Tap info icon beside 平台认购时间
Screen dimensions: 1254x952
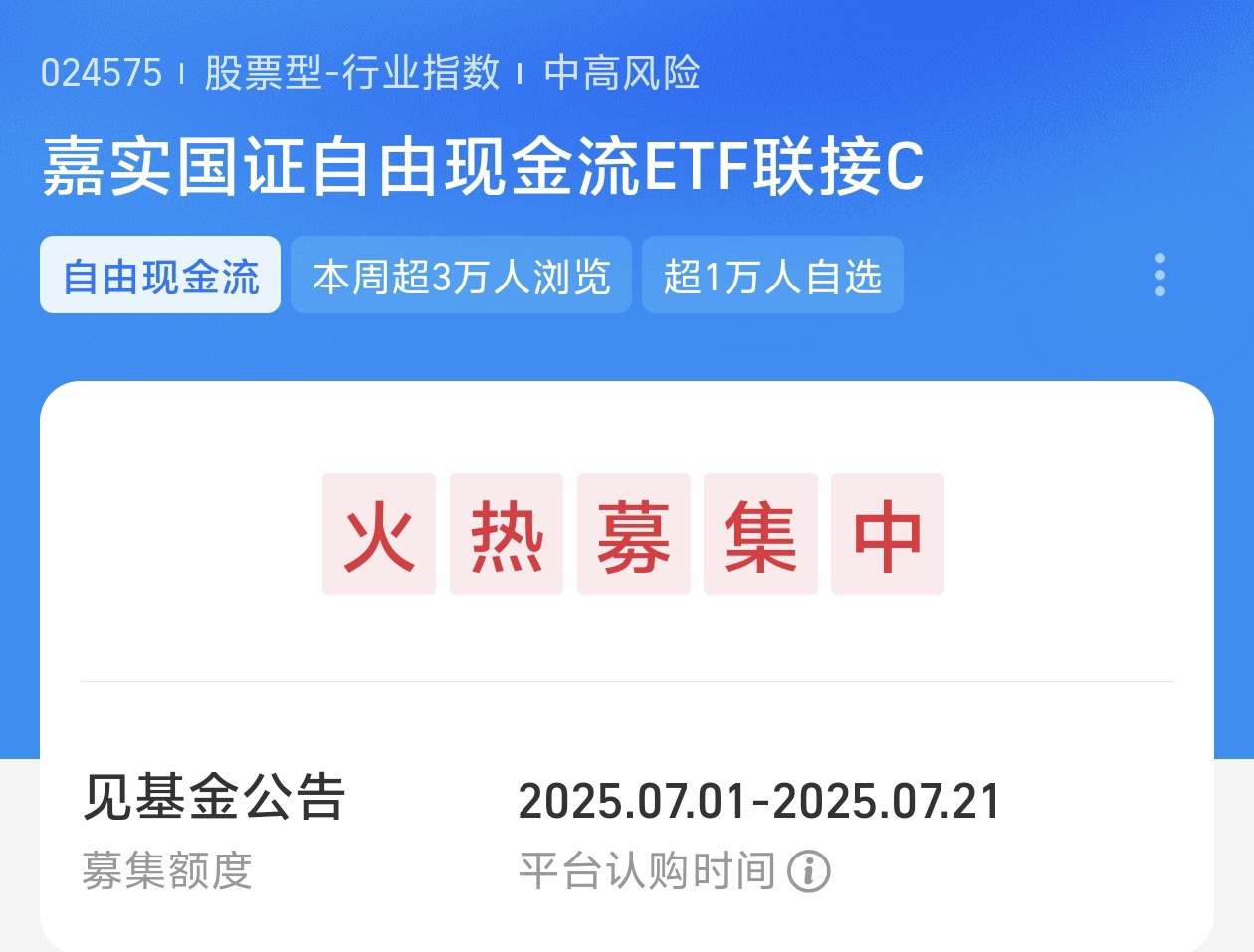[x=809, y=871]
